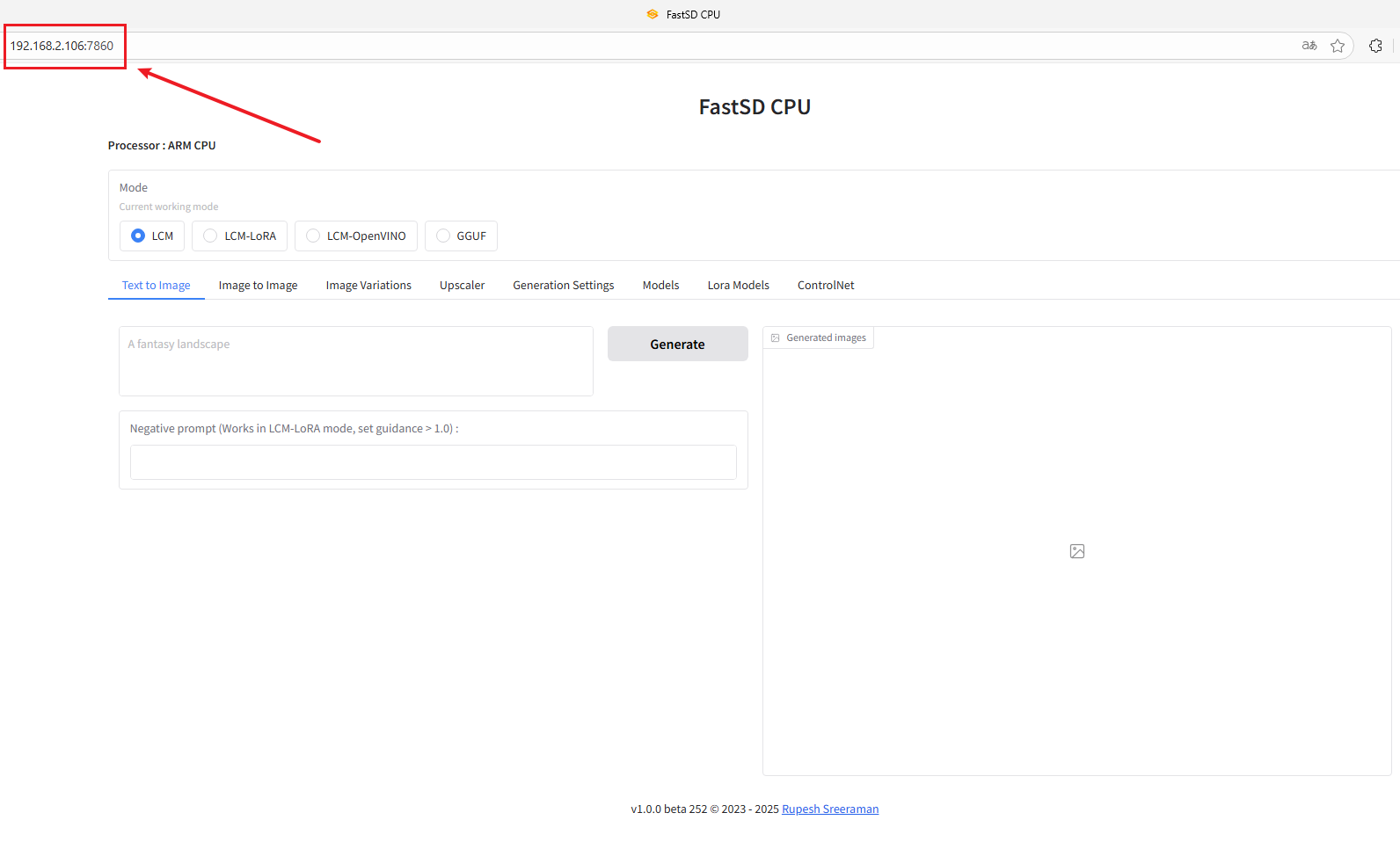This screenshot has height=849, width=1400.
Task: Bookmark this page with the star icon
Action: coord(1338,46)
